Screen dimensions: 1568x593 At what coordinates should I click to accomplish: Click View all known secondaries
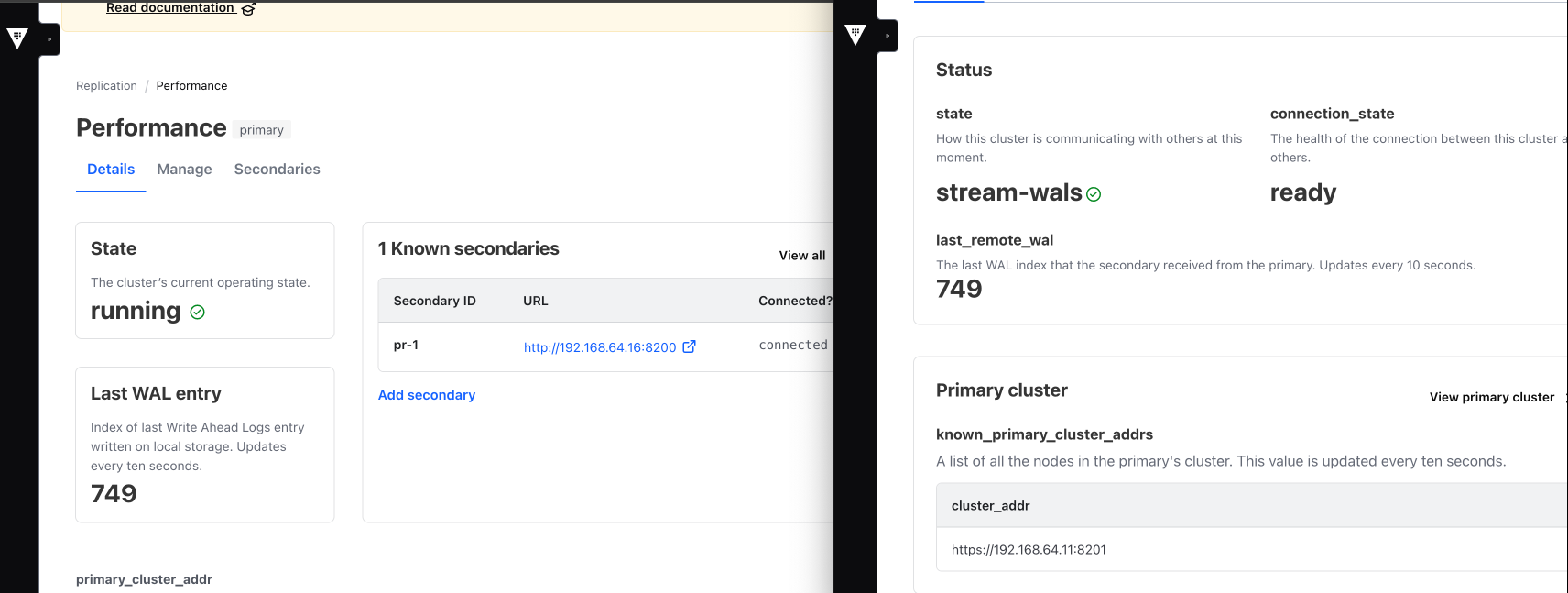click(x=801, y=256)
